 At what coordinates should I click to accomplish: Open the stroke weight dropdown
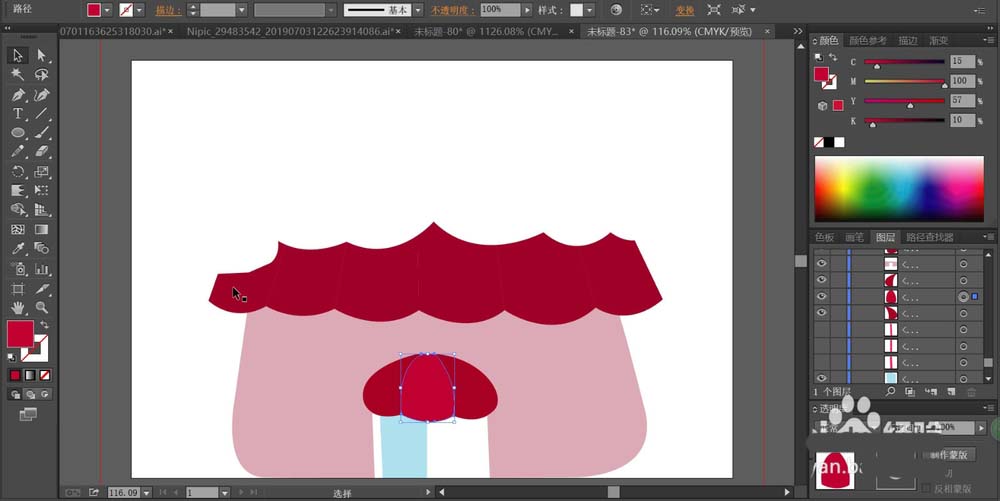pos(242,10)
